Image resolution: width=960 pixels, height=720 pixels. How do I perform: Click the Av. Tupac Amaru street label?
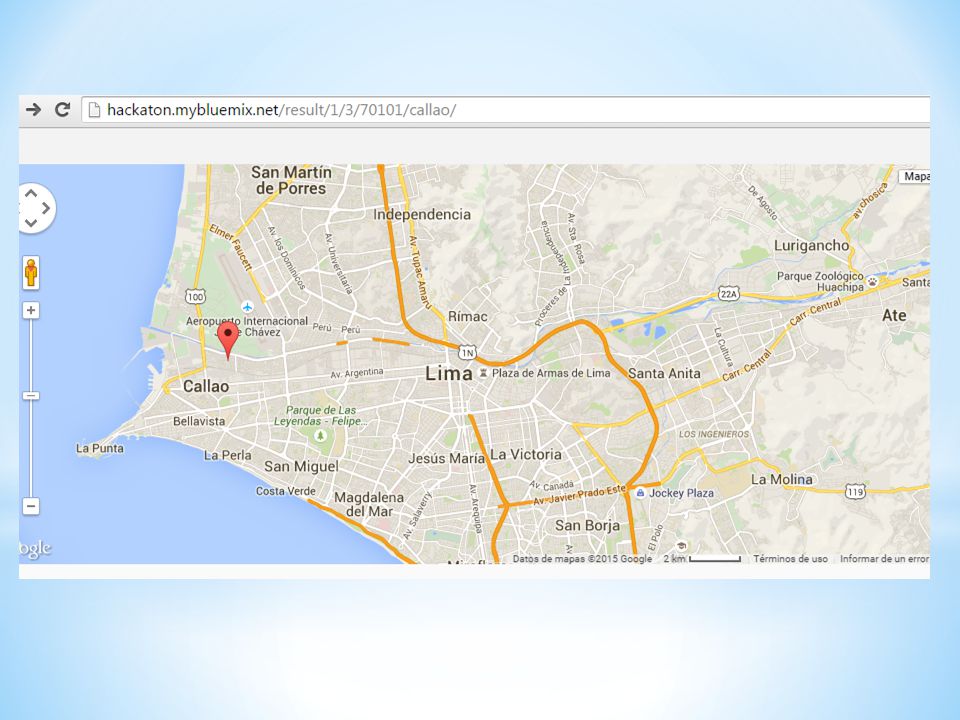pos(419,270)
